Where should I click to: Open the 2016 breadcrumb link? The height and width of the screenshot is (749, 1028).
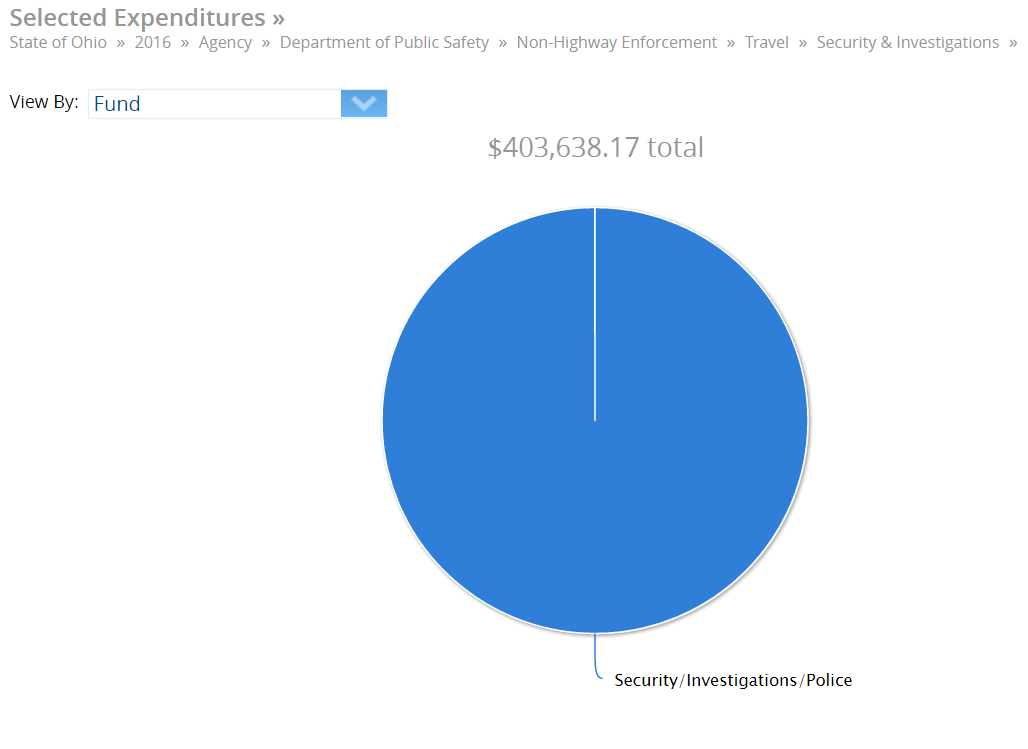click(x=152, y=42)
